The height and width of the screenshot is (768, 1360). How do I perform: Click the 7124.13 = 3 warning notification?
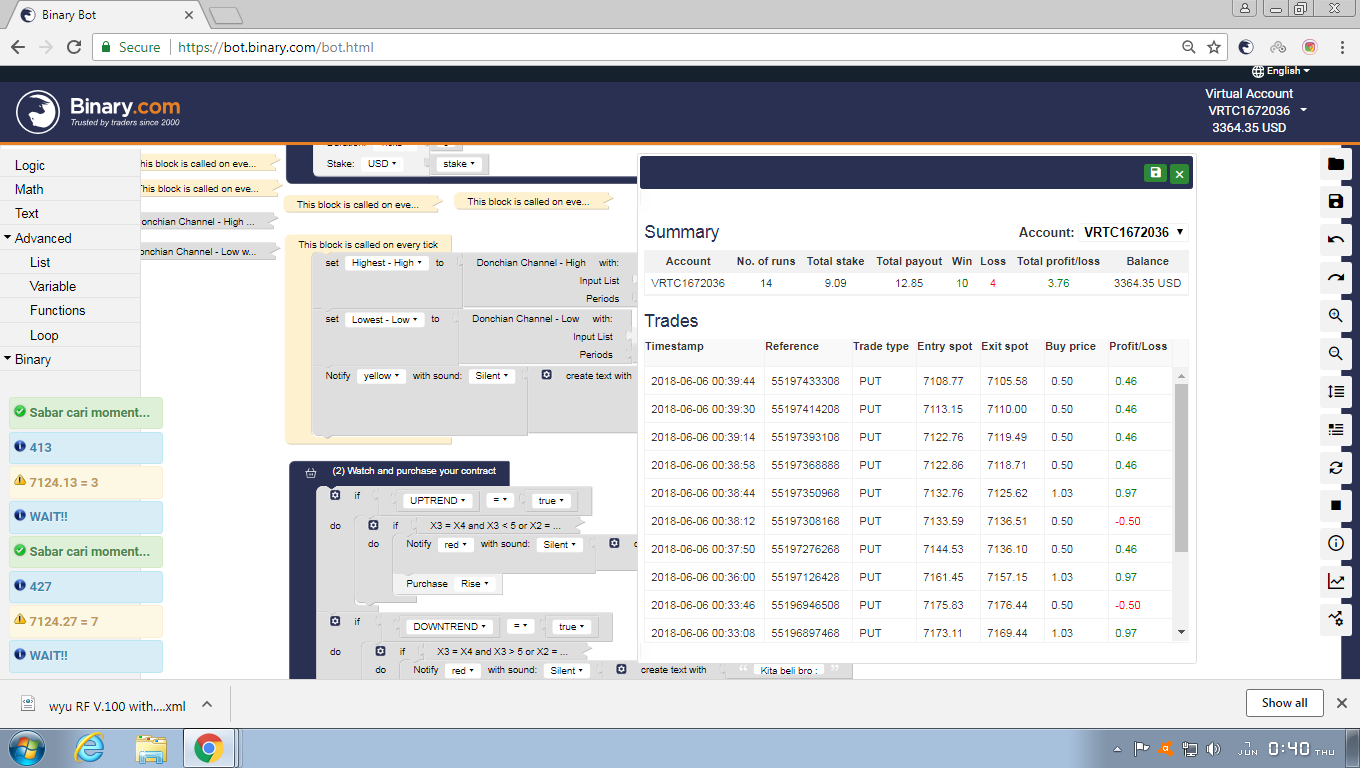85,482
